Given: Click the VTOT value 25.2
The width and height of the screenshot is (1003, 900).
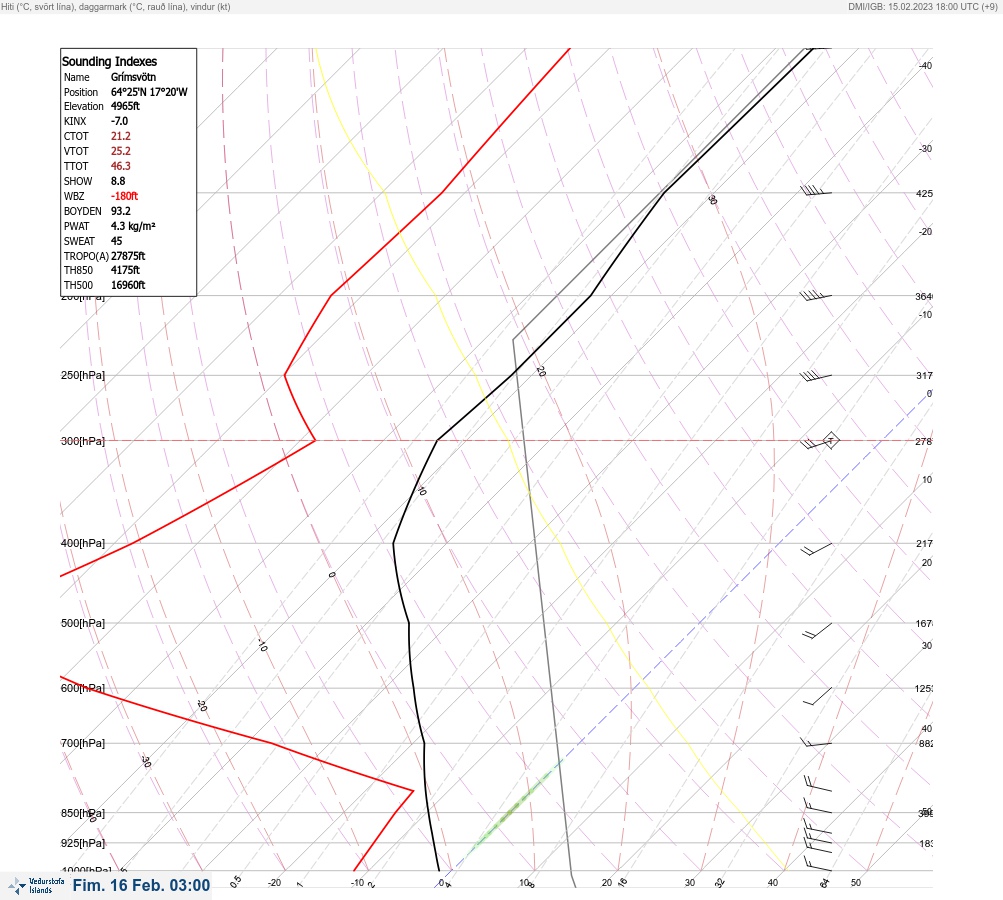Looking at the screenshot, I should point(120,151).
